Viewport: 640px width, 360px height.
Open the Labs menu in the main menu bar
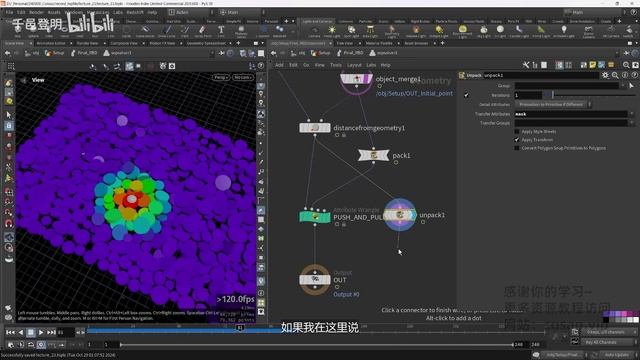pyautogui.click(x=118, y=12)
